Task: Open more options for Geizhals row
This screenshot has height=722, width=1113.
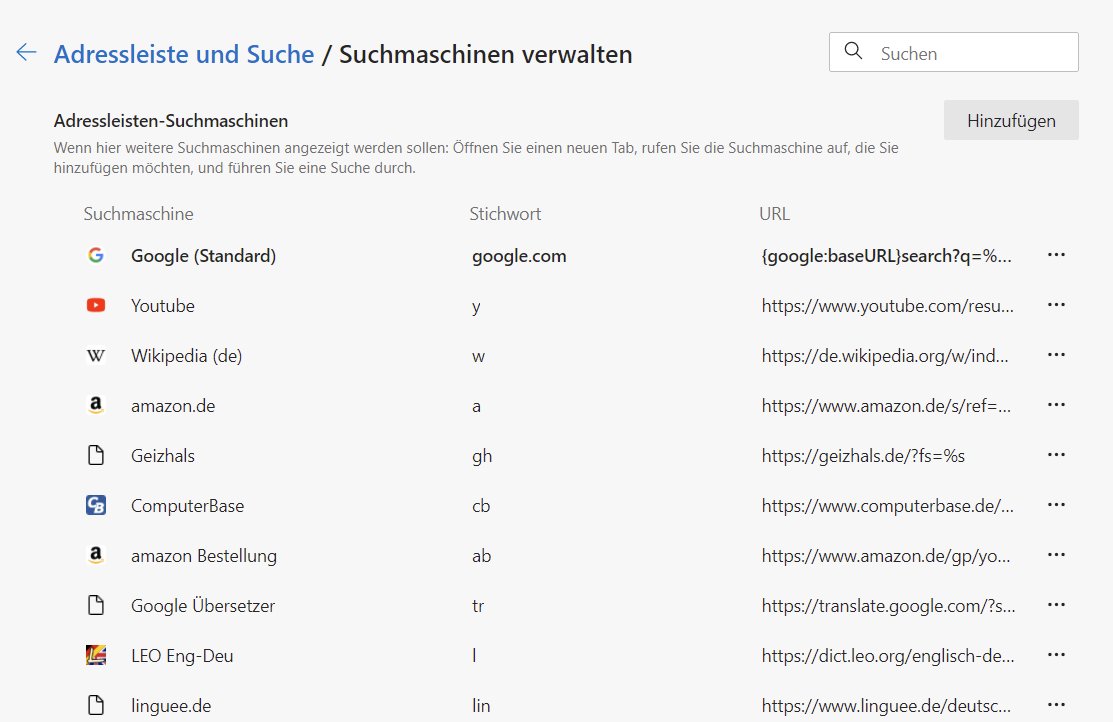Action: click(x=1056, y=454)
